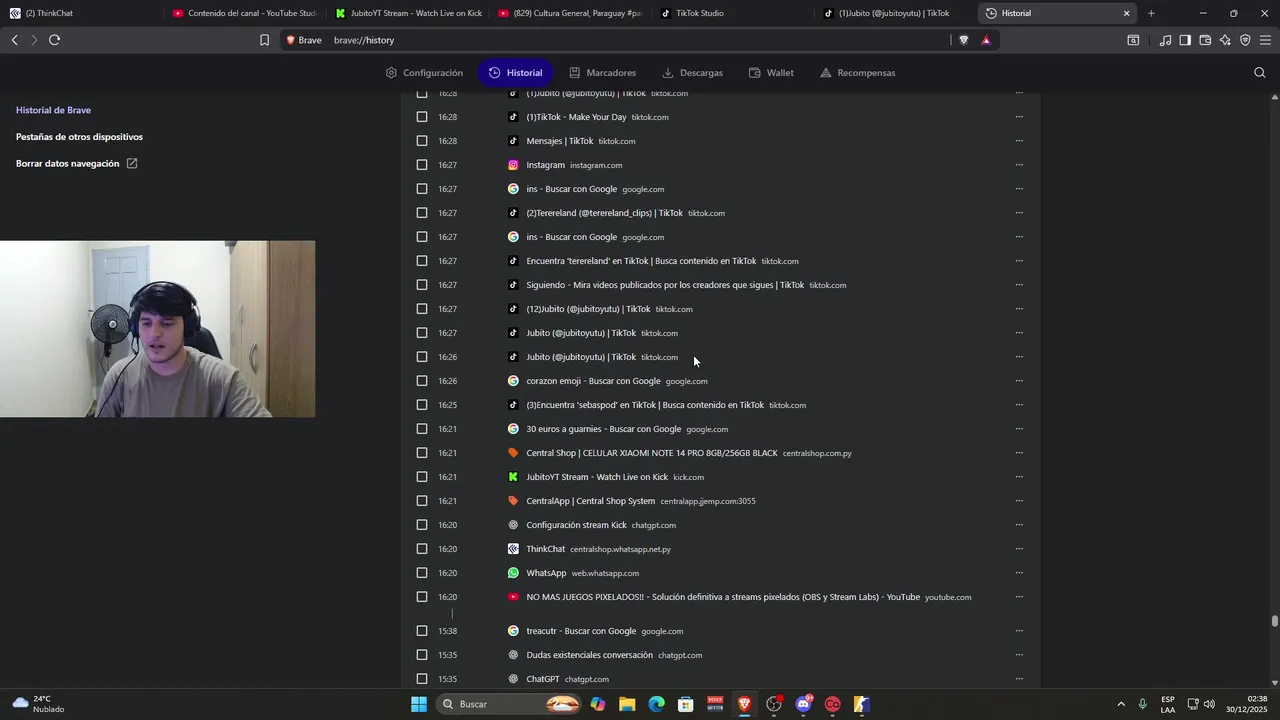Open CentralApp | Central Shop System link

(x=591, y=501)
